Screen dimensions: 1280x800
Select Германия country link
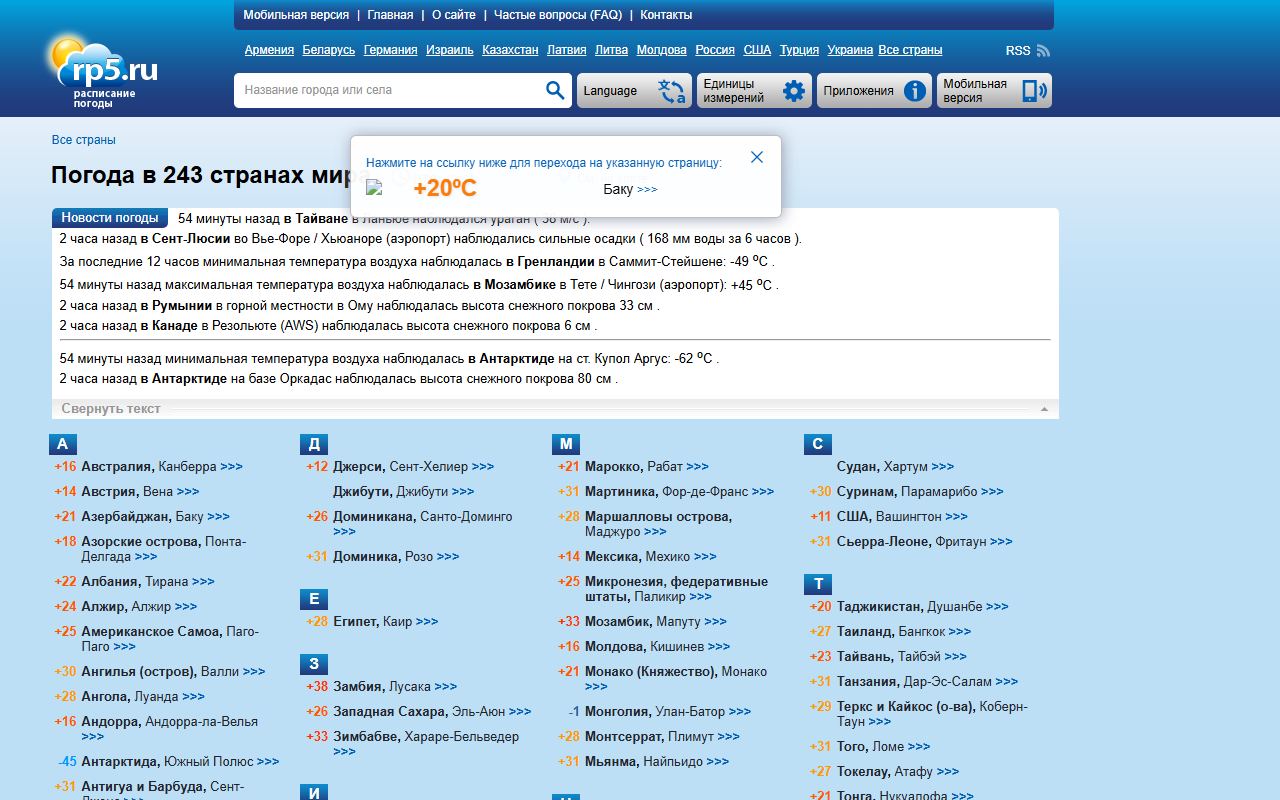(390, 50)
